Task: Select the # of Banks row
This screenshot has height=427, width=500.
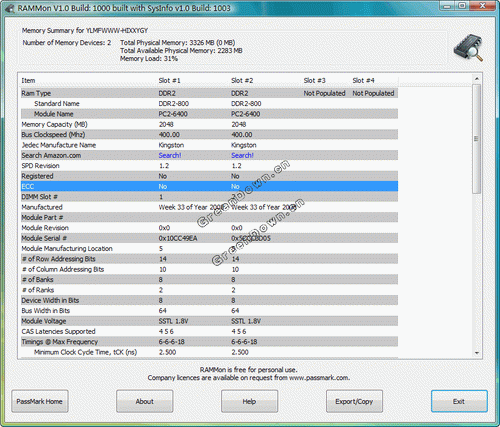Action: 209,279
